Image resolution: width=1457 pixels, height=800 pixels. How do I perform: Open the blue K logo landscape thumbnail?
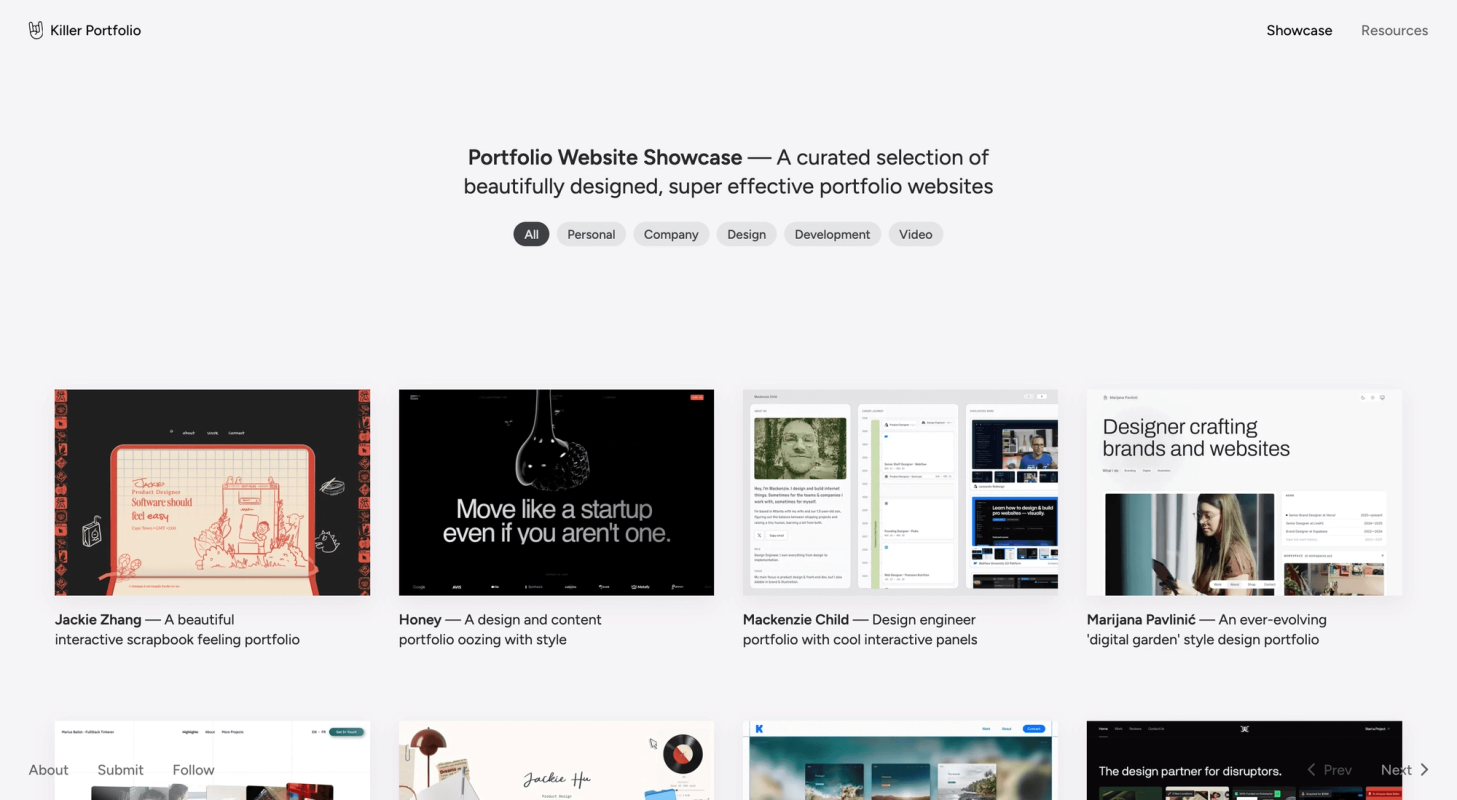tap(900, 760)
